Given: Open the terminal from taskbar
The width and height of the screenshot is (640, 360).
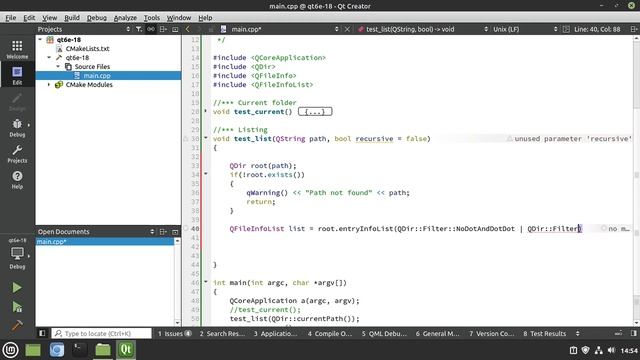Looking at the screenshot, I should click(80, 350).
